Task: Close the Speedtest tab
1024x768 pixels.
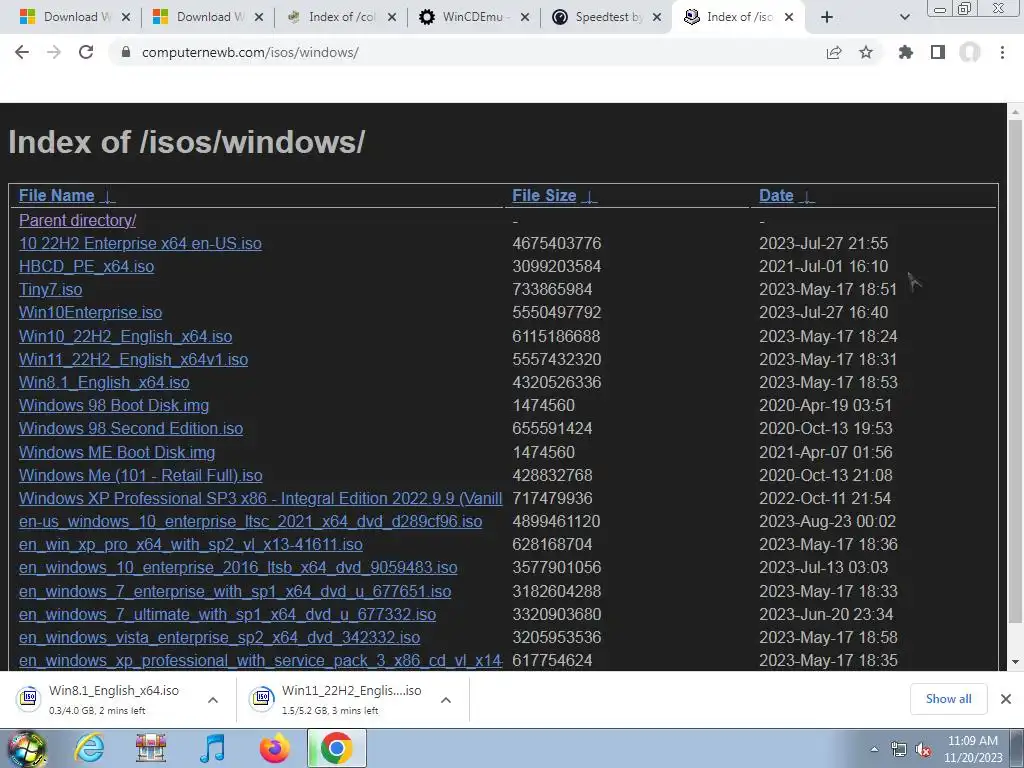Action: [x=657, y=17]
